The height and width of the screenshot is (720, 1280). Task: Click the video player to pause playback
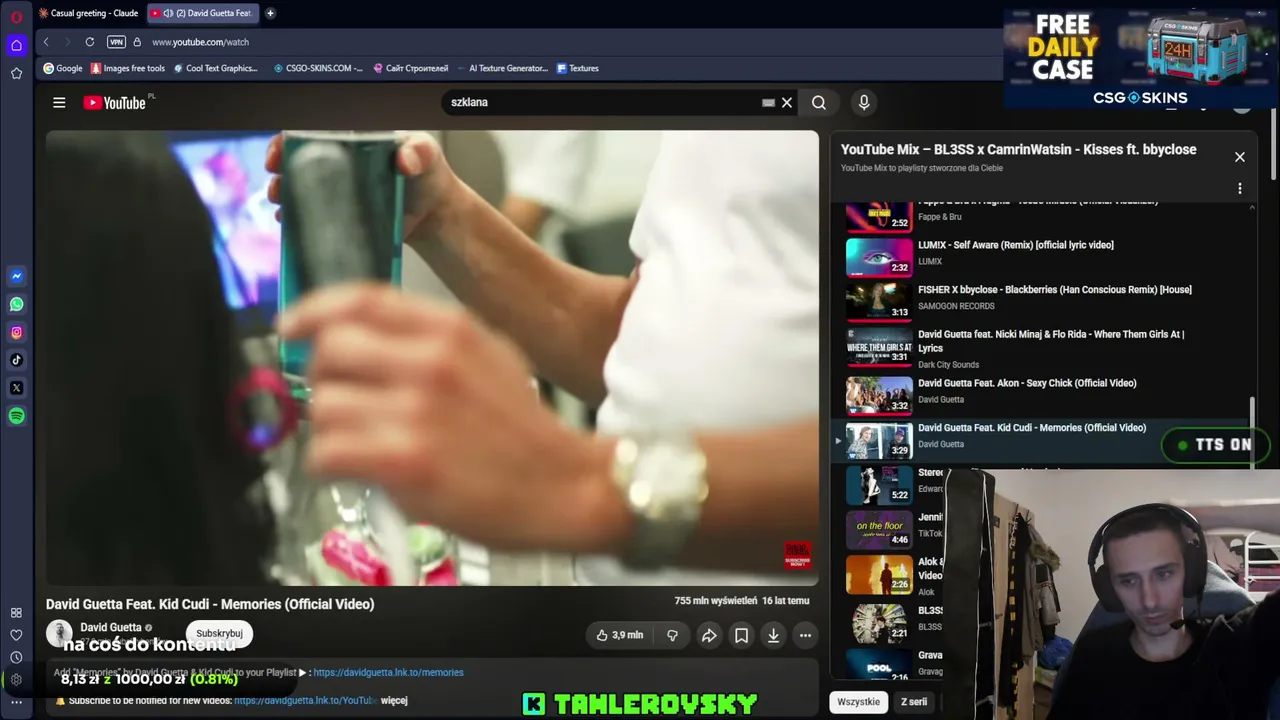[x=432, y=358]
